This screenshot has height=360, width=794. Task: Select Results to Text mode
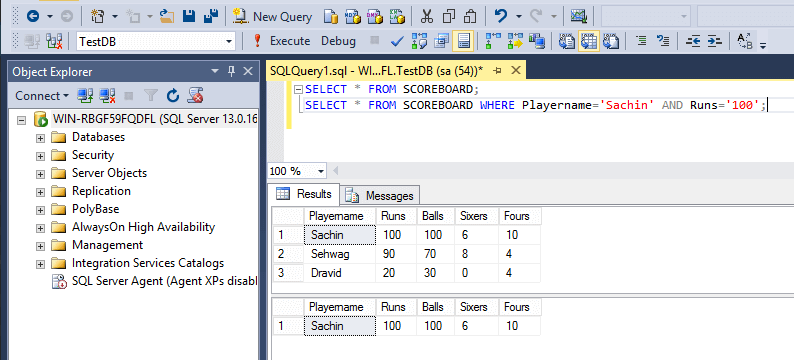tap(566, 41)
